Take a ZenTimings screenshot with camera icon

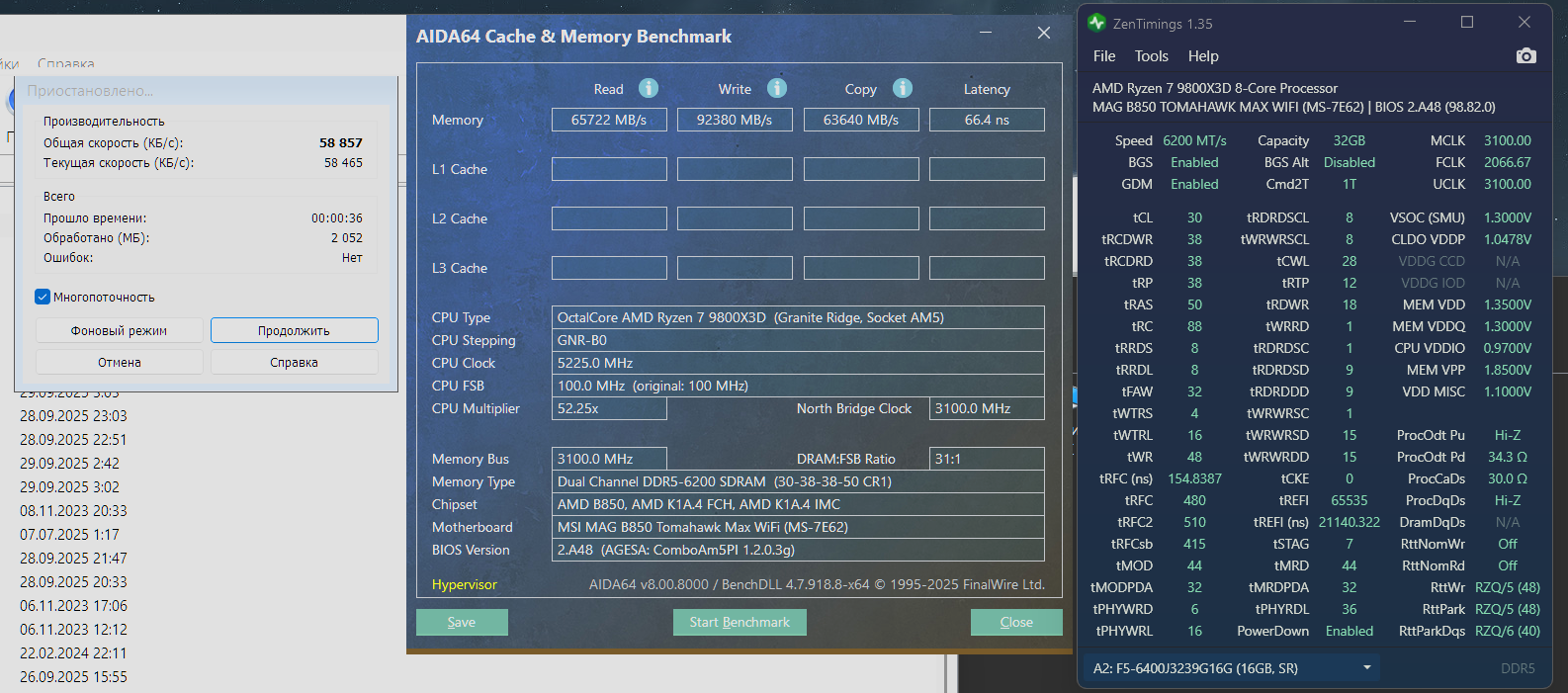pos(1526,56)
